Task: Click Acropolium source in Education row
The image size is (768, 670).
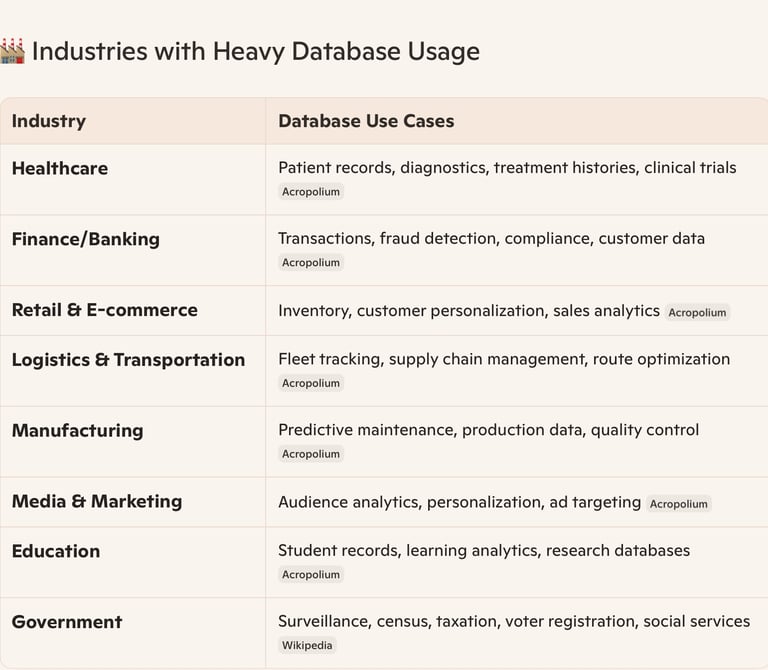Action: point(311,575)
